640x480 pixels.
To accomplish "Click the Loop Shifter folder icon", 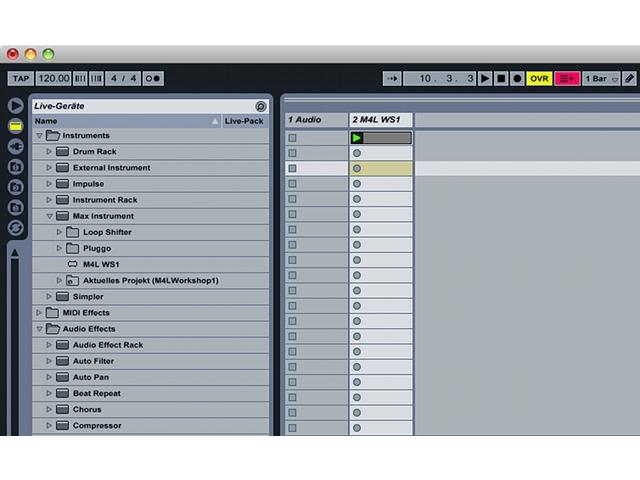I will click(73, 232).
